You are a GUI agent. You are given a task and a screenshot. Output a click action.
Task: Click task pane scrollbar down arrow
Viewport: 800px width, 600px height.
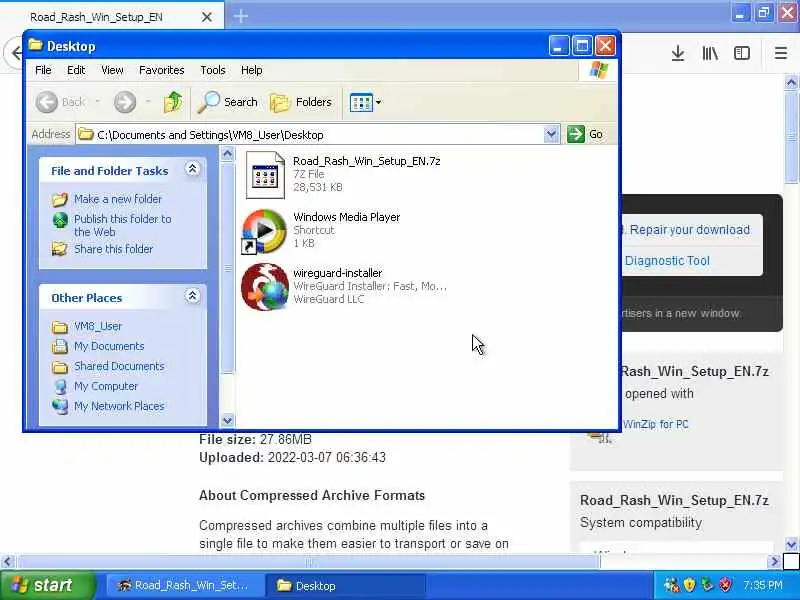pos(228,420)
